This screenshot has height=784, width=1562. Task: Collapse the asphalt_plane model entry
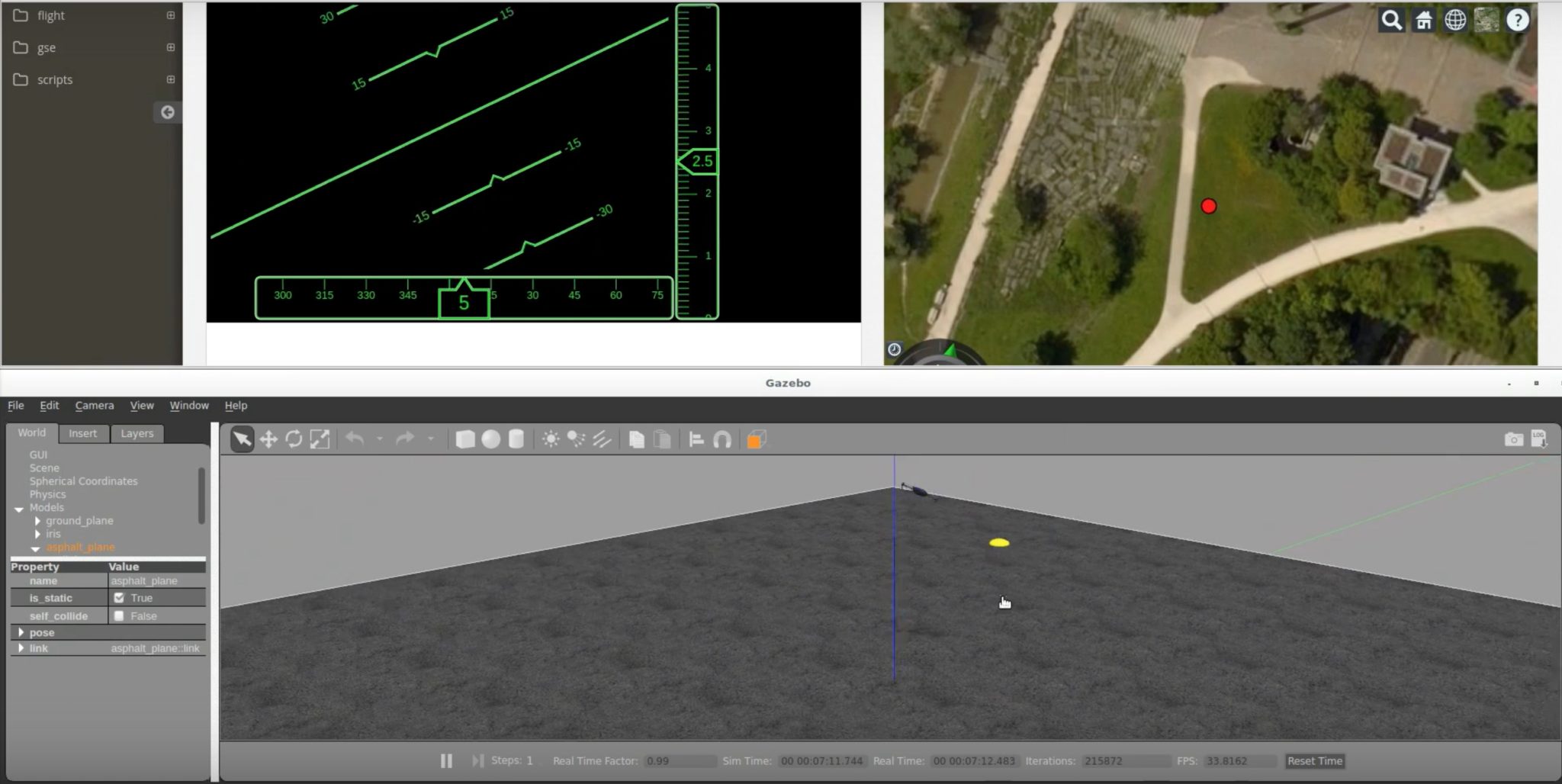tap(35, 548)
